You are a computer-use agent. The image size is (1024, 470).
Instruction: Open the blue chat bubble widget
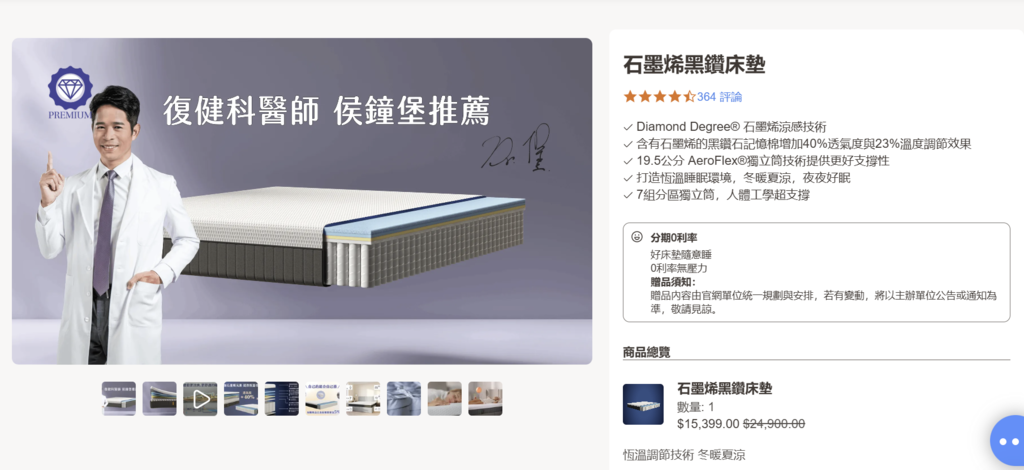tap(1008, 441)
